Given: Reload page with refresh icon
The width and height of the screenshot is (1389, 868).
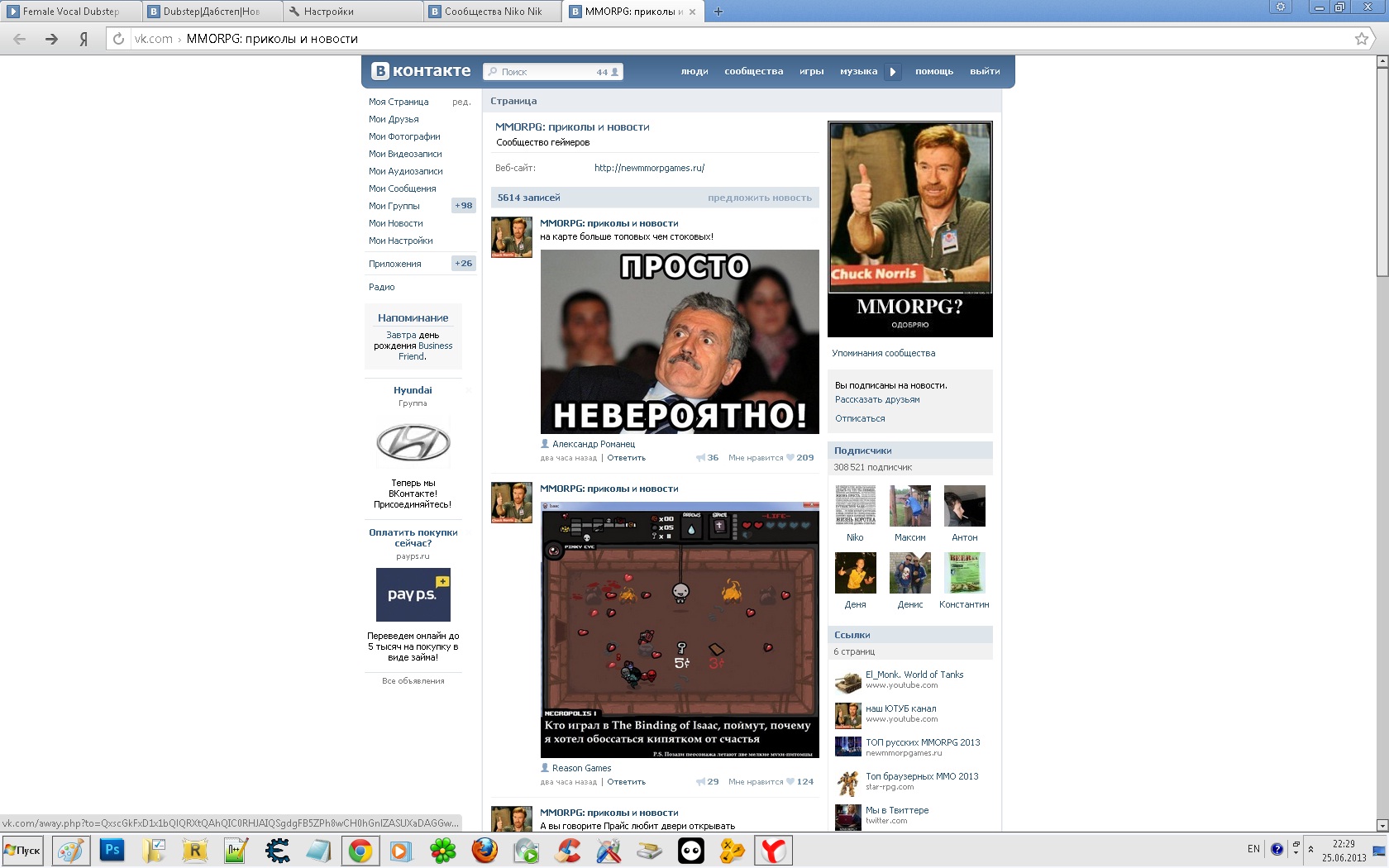Looking at the screenshot, I should coord(118,39).
